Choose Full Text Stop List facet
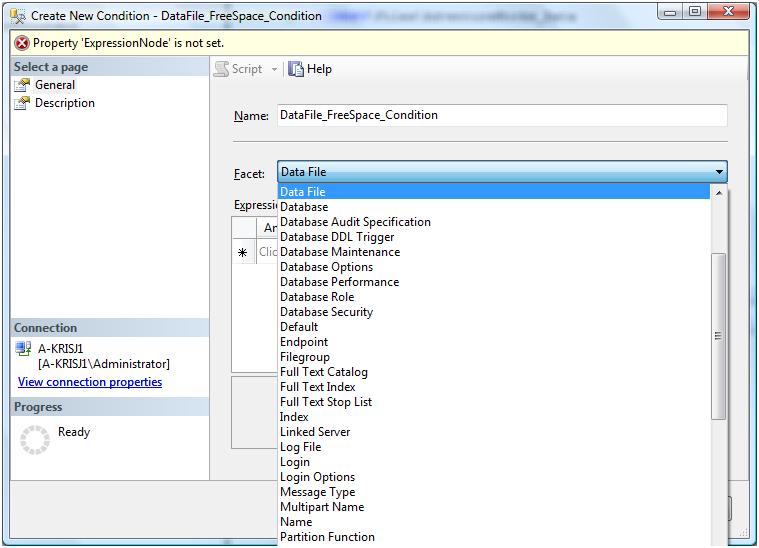This screenshot has width=759, height=548. (x=494, y=402)
